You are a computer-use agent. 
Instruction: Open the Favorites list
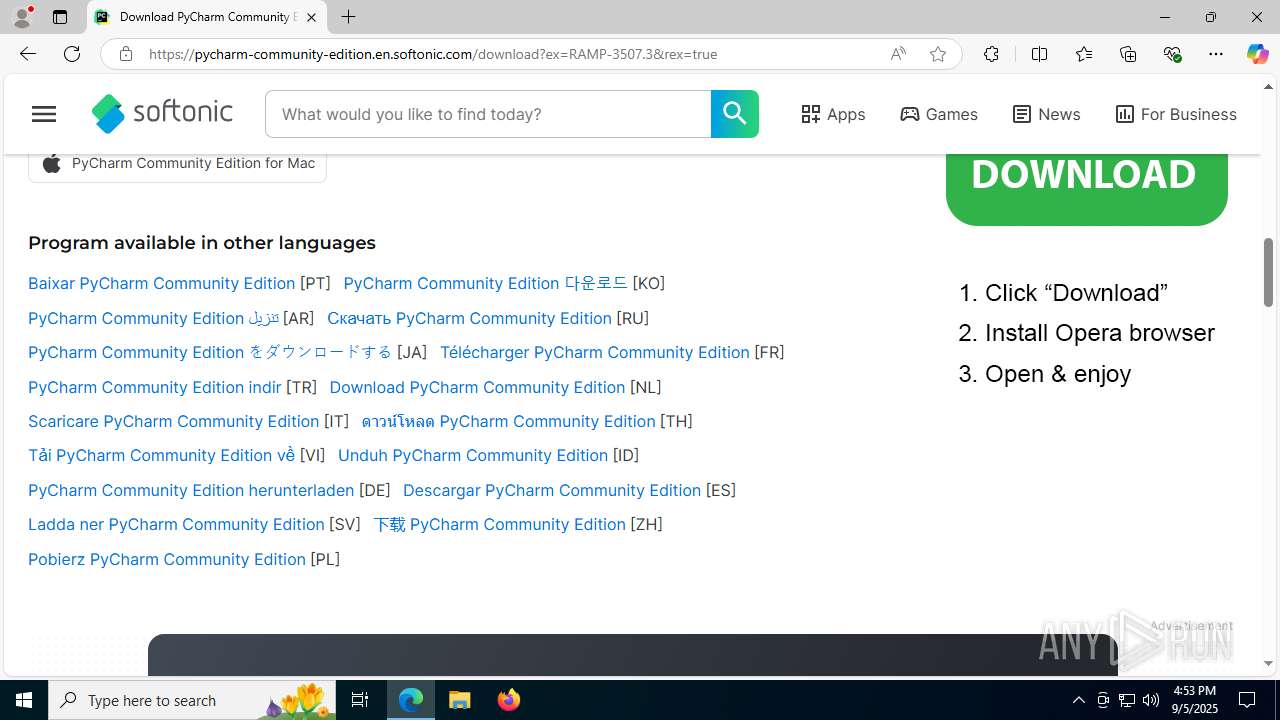pyautogui.click(x=1083, y=54)
